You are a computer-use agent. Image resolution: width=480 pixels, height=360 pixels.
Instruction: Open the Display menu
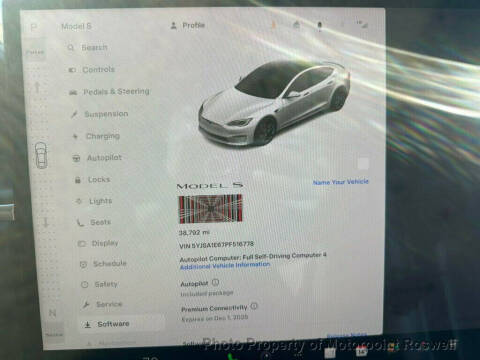click(98, 243)
